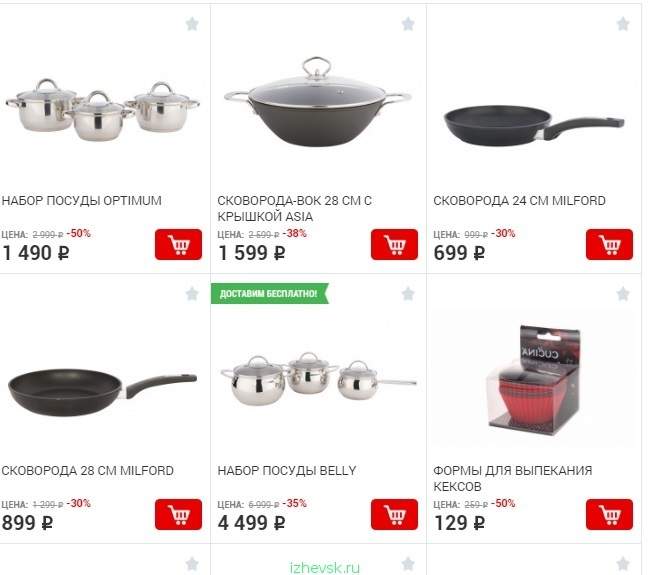This screenshot has width=652, height=575.
Task: Open Набор посуды Belly title link
Action: (286, 471)
